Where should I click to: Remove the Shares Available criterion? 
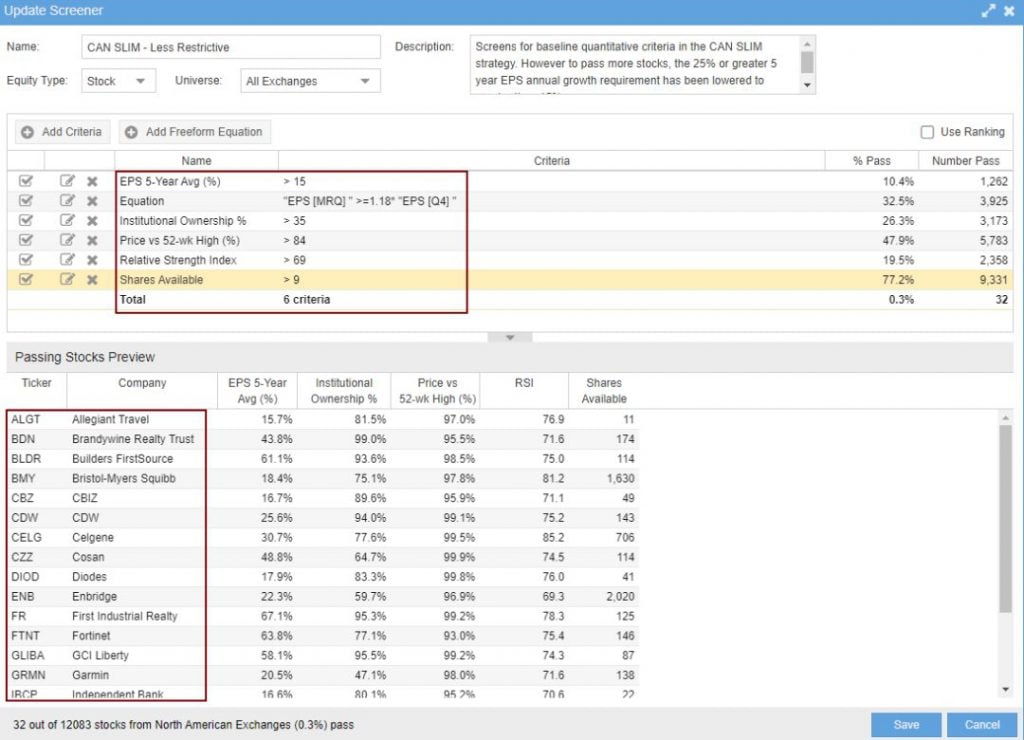tap(92, 280)
